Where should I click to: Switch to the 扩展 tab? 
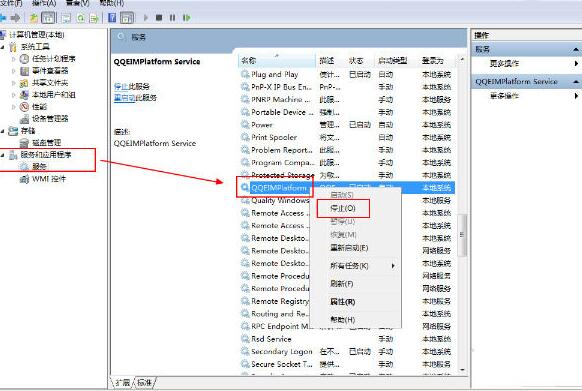122,382
